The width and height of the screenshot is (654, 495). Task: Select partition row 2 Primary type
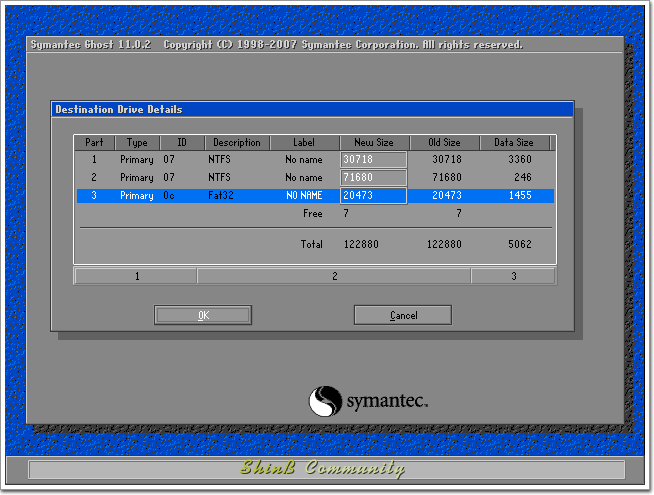(137, 178)
